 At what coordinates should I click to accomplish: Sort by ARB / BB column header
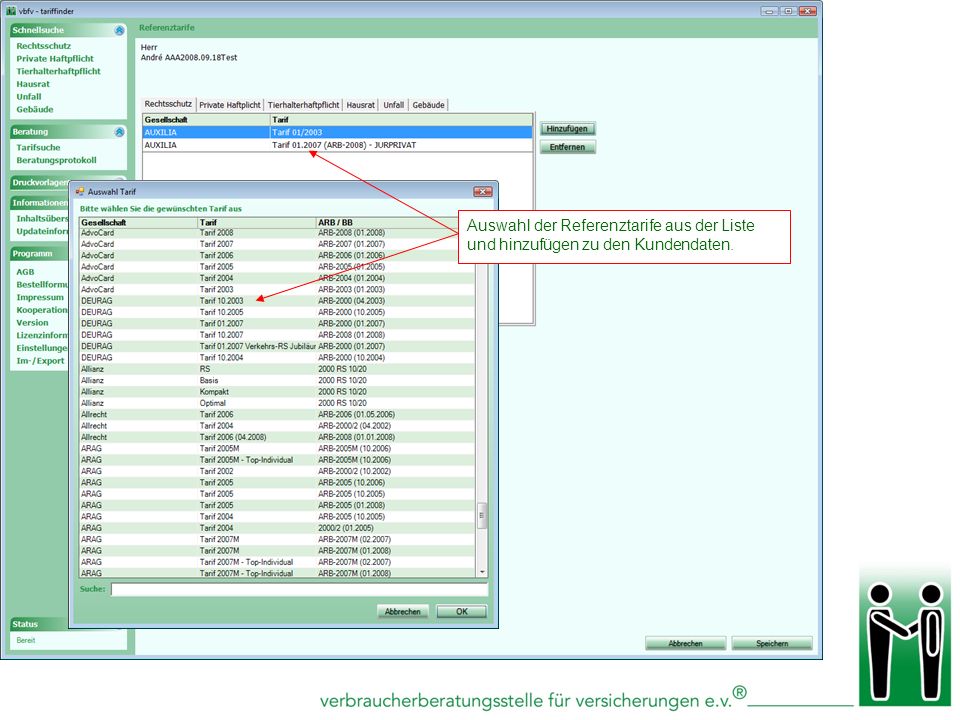coord(396,223)
